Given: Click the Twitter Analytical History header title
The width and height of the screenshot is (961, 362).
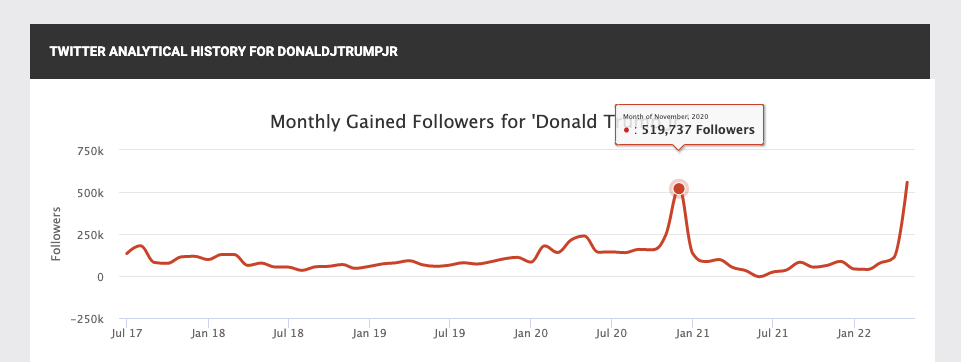Looking at the screenshot, I should pos(224,51).
